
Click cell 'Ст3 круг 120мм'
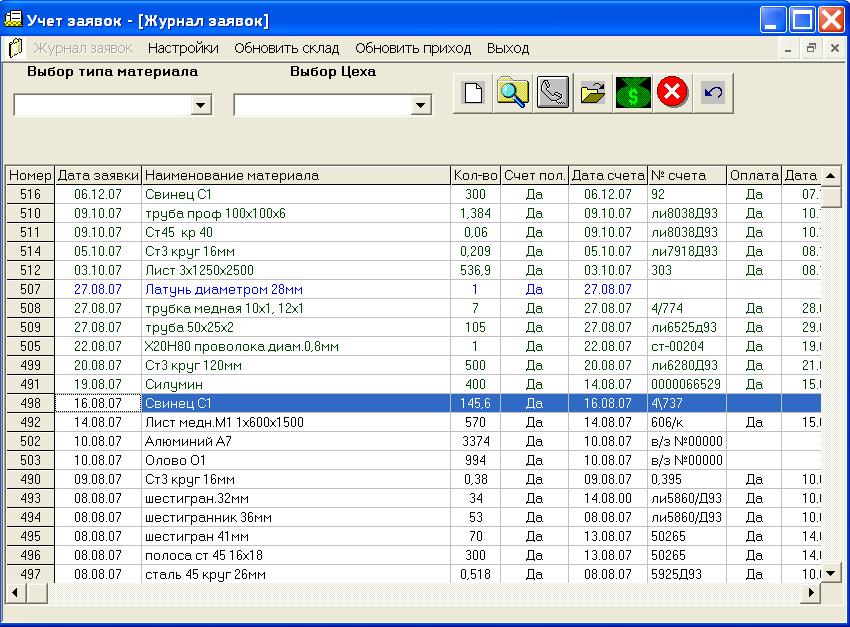tap(296, 365)
